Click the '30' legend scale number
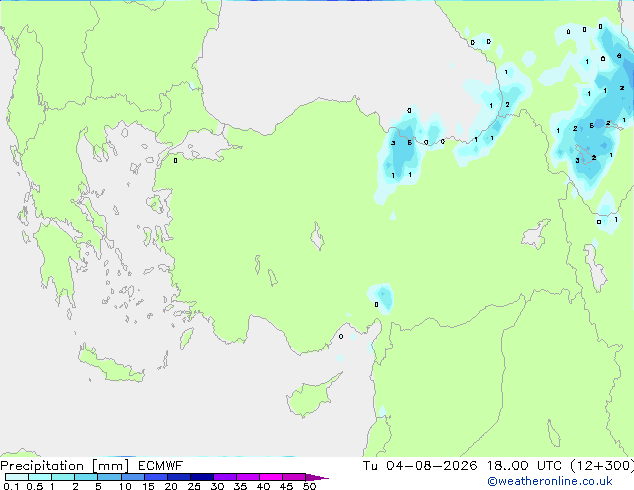Viewport: 634px width, 490px height. tap(217, 486)
